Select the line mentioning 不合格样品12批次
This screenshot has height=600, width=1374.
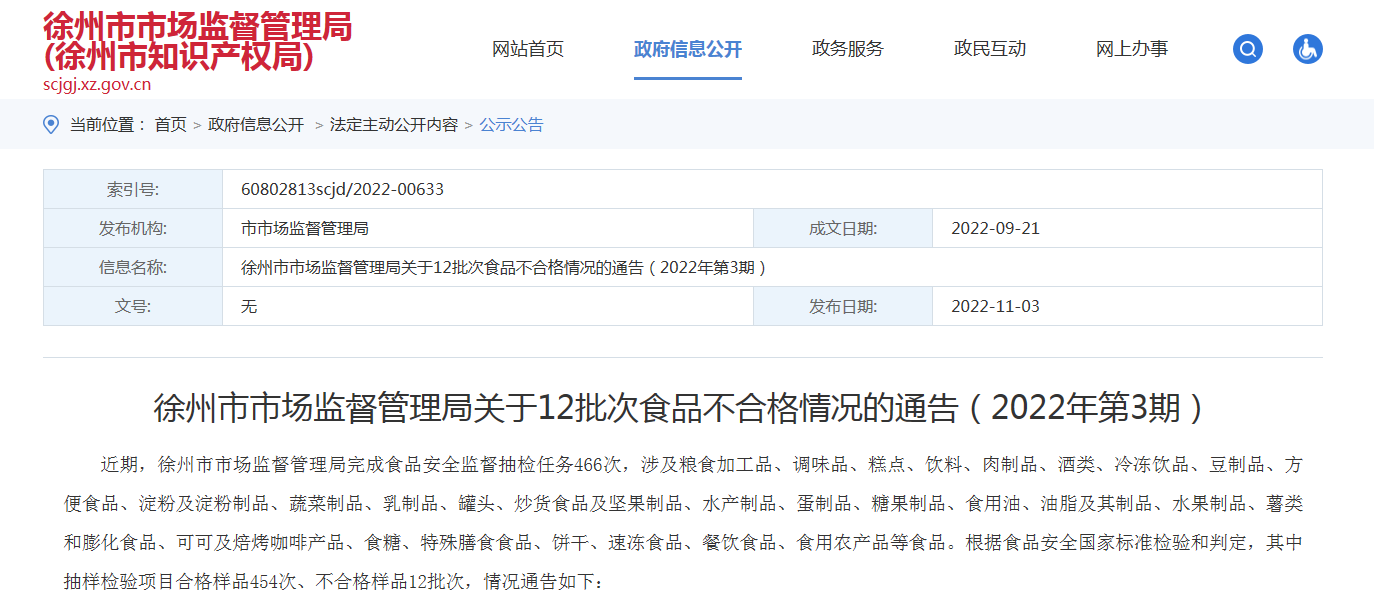(x=334, y=581)
